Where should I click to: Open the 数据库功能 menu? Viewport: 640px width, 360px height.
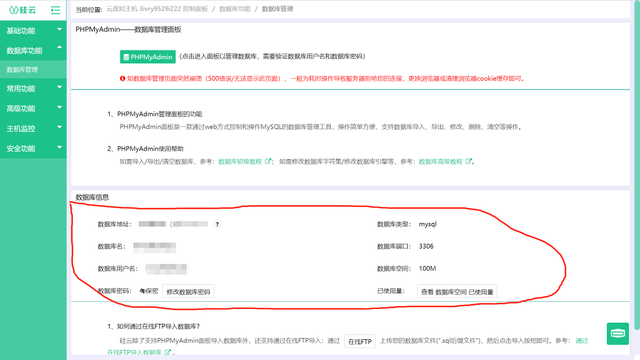click(x=33, y=51)
